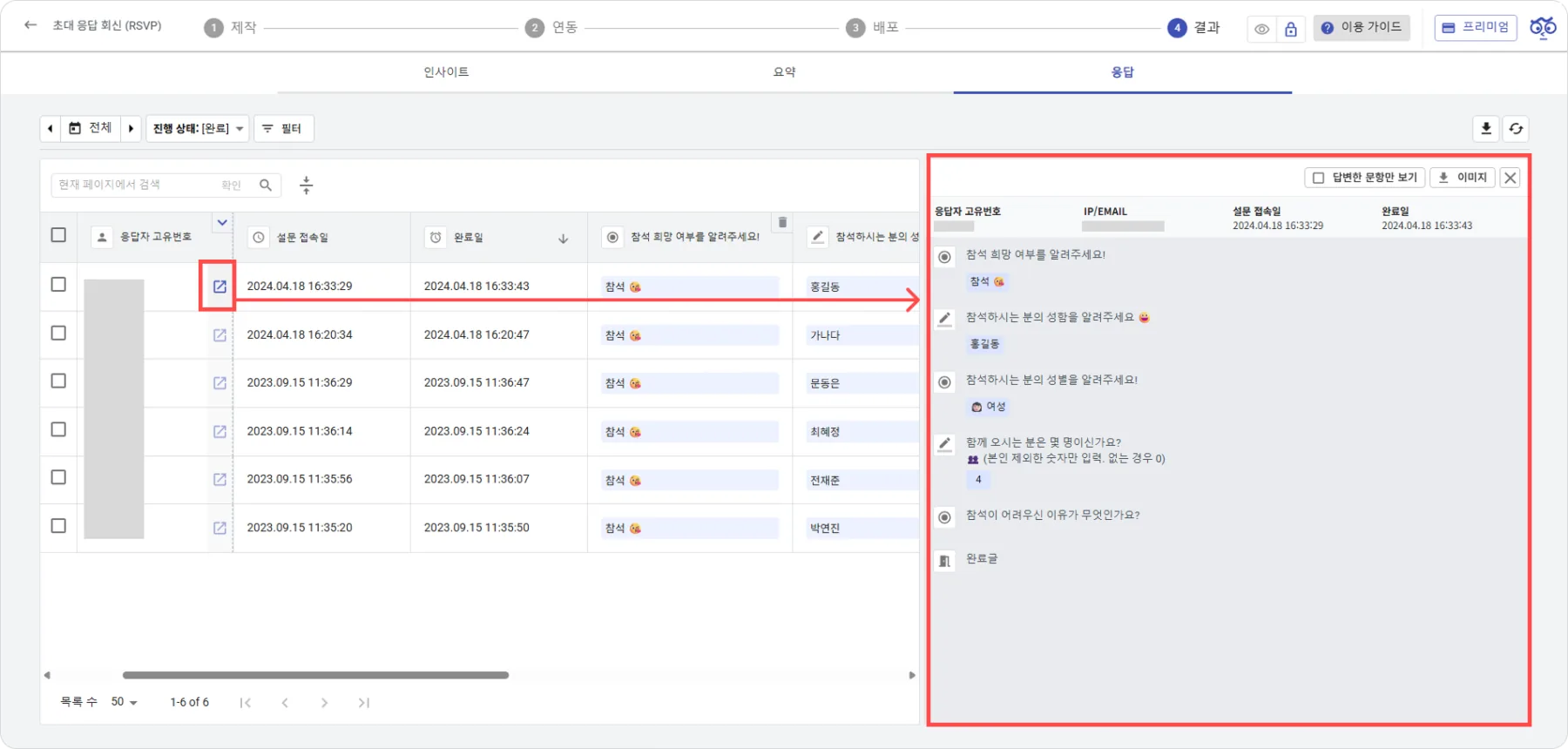The image size is (1568, 749).
Task: Go to step 1 제작
Action: (x=231, y=28)
